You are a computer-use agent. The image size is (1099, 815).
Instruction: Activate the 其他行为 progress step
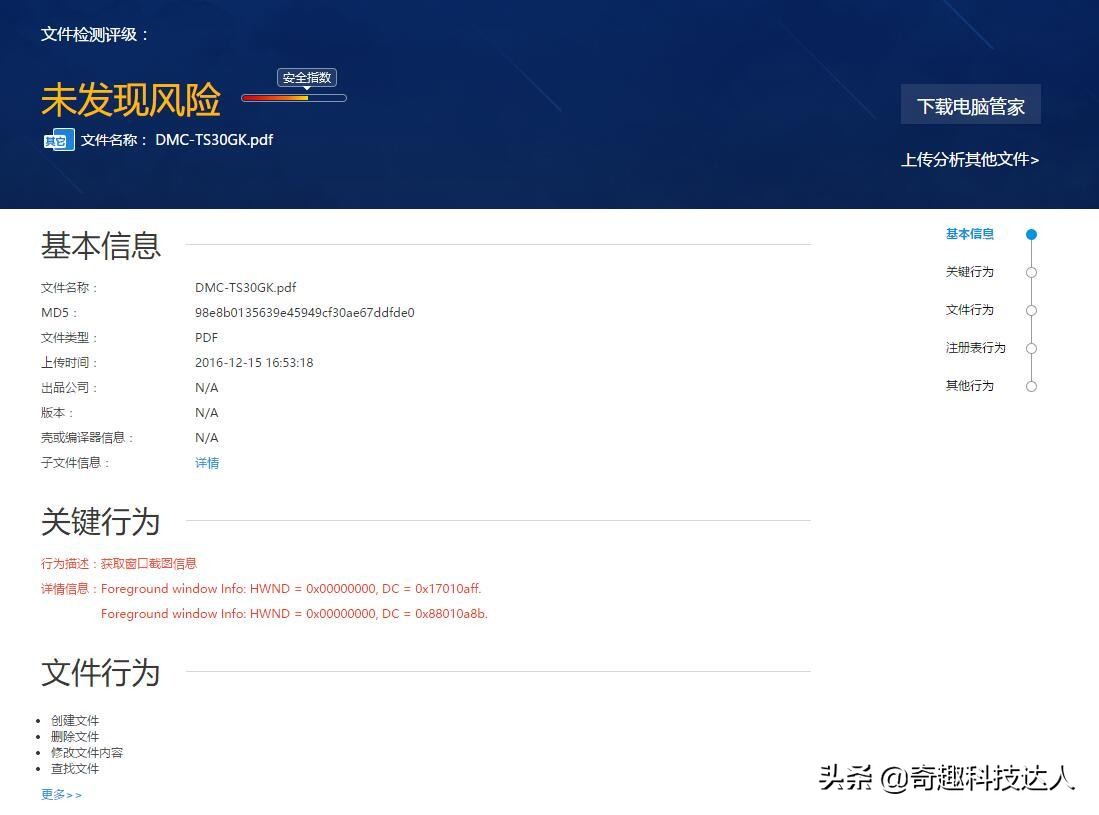pyautogui.click(x=969, y=386)
